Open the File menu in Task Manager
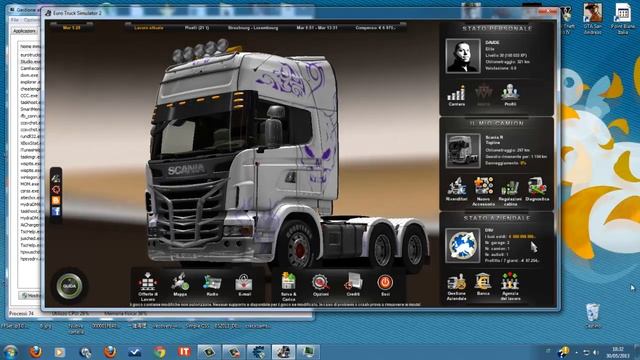The image size is (640, 360). pyautogui.click(x=15, y=20)
